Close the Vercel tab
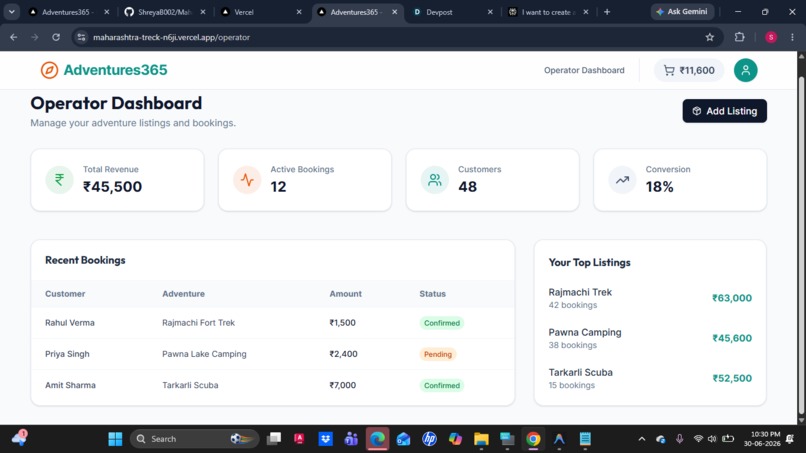Screen dimensions: 806x453 pyautogui.click(x=299, y=12)
